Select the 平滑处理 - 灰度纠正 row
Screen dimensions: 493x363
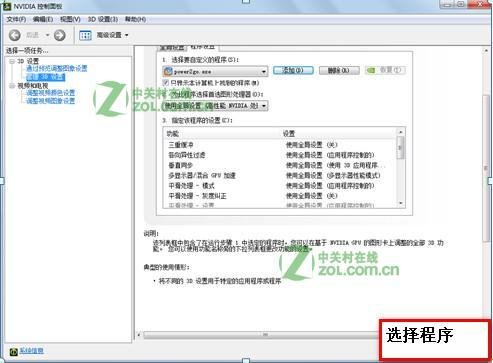coord(279,196)
